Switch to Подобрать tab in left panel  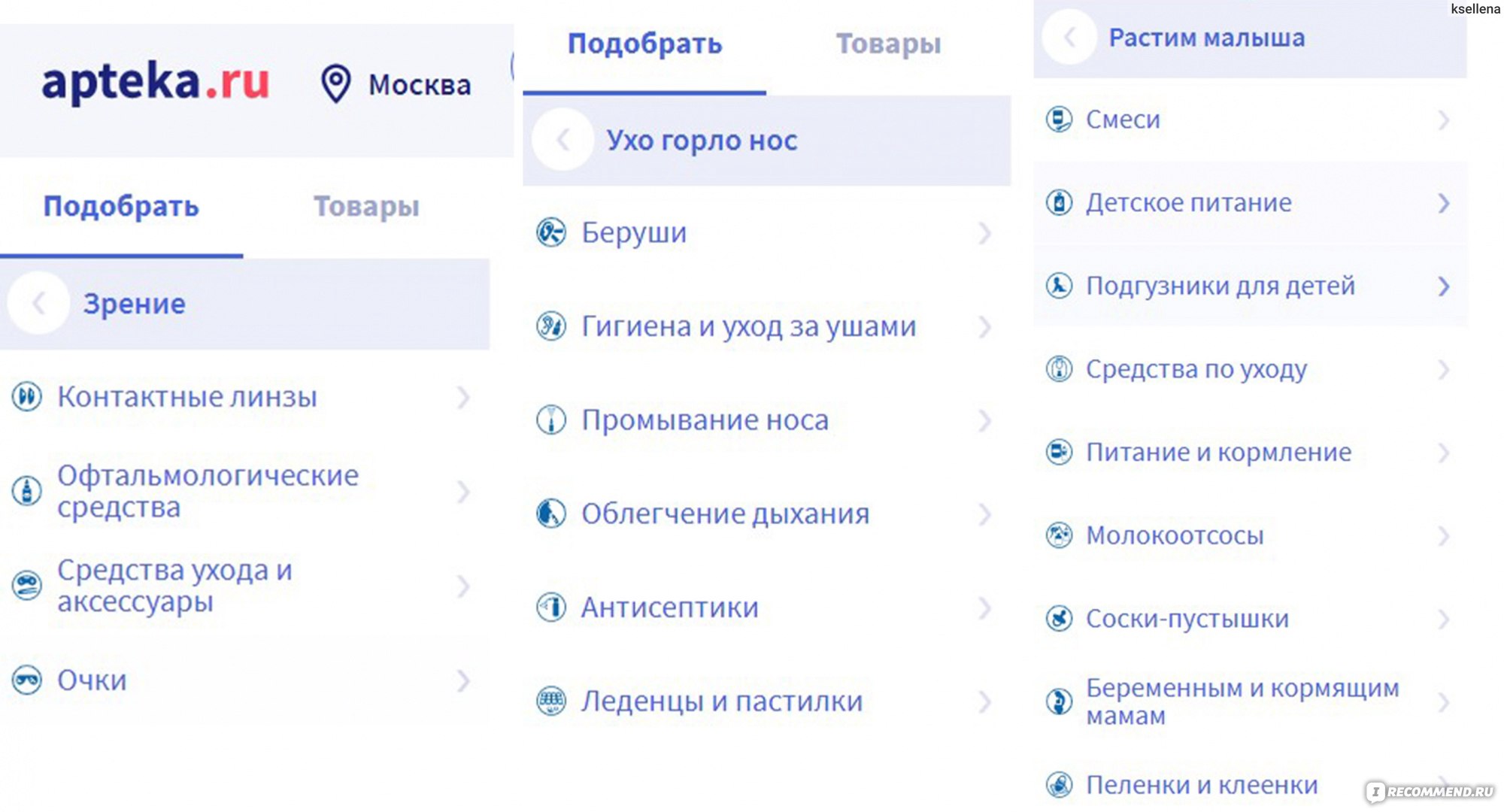[121, 206]
